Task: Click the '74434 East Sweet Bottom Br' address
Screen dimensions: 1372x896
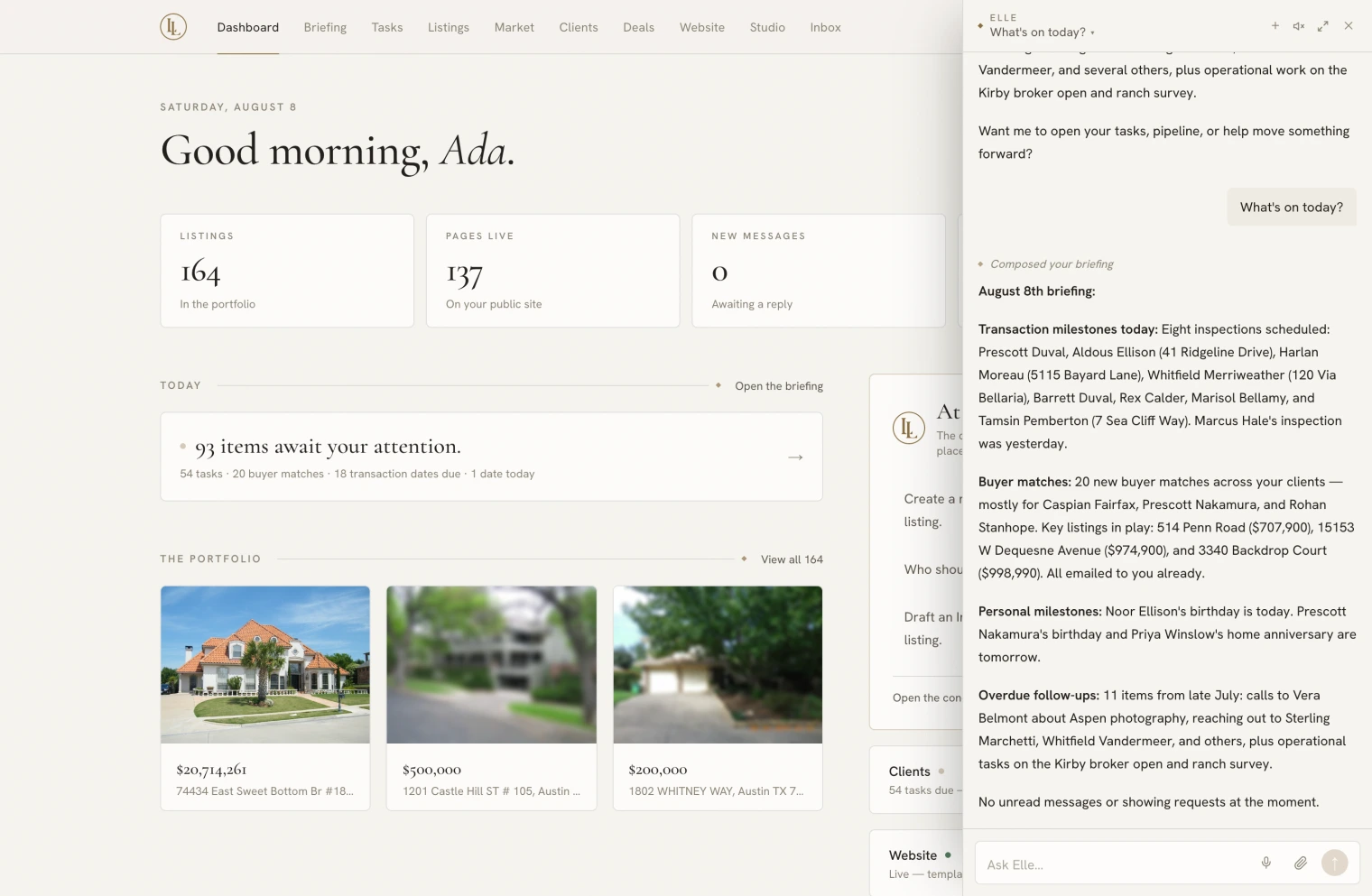Action: click(x=265, y=791)
